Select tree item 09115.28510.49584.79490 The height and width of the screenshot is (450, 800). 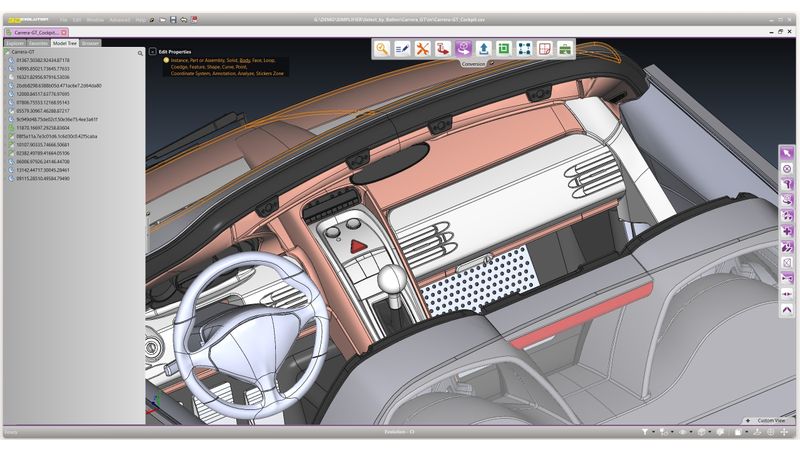click(43, 179)
